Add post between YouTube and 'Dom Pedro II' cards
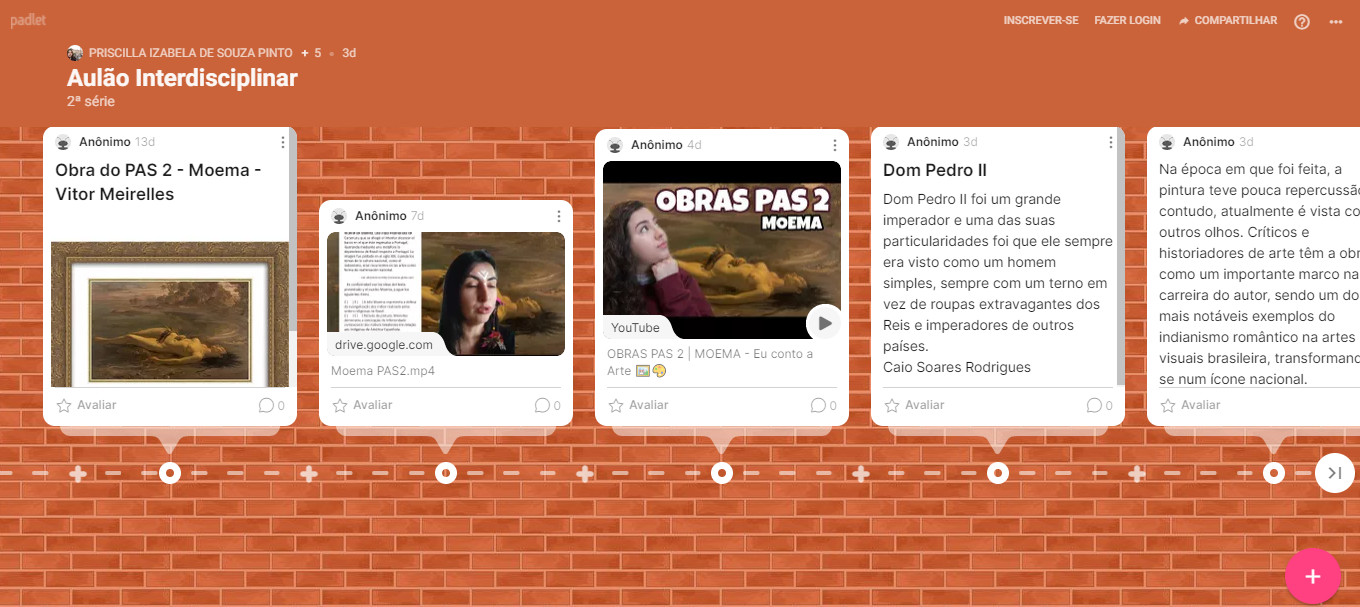The image size is (1360, 607). click(861, 473)
